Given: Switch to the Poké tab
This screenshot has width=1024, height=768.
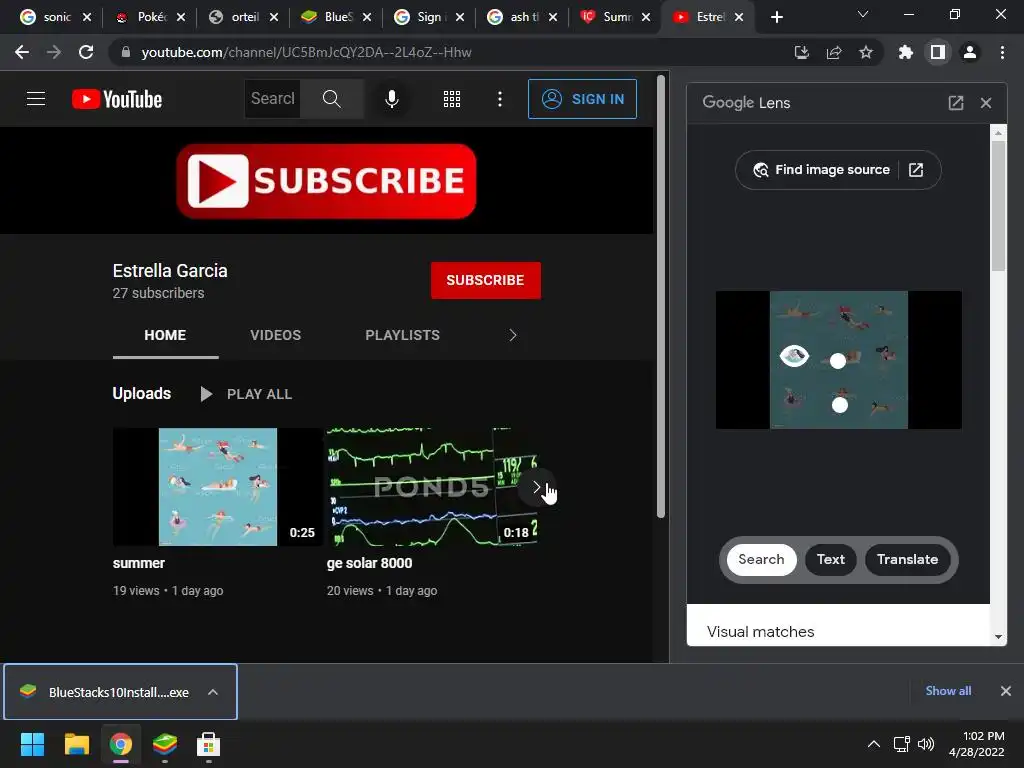Looking at the screenshot, I should coord(152,17).
